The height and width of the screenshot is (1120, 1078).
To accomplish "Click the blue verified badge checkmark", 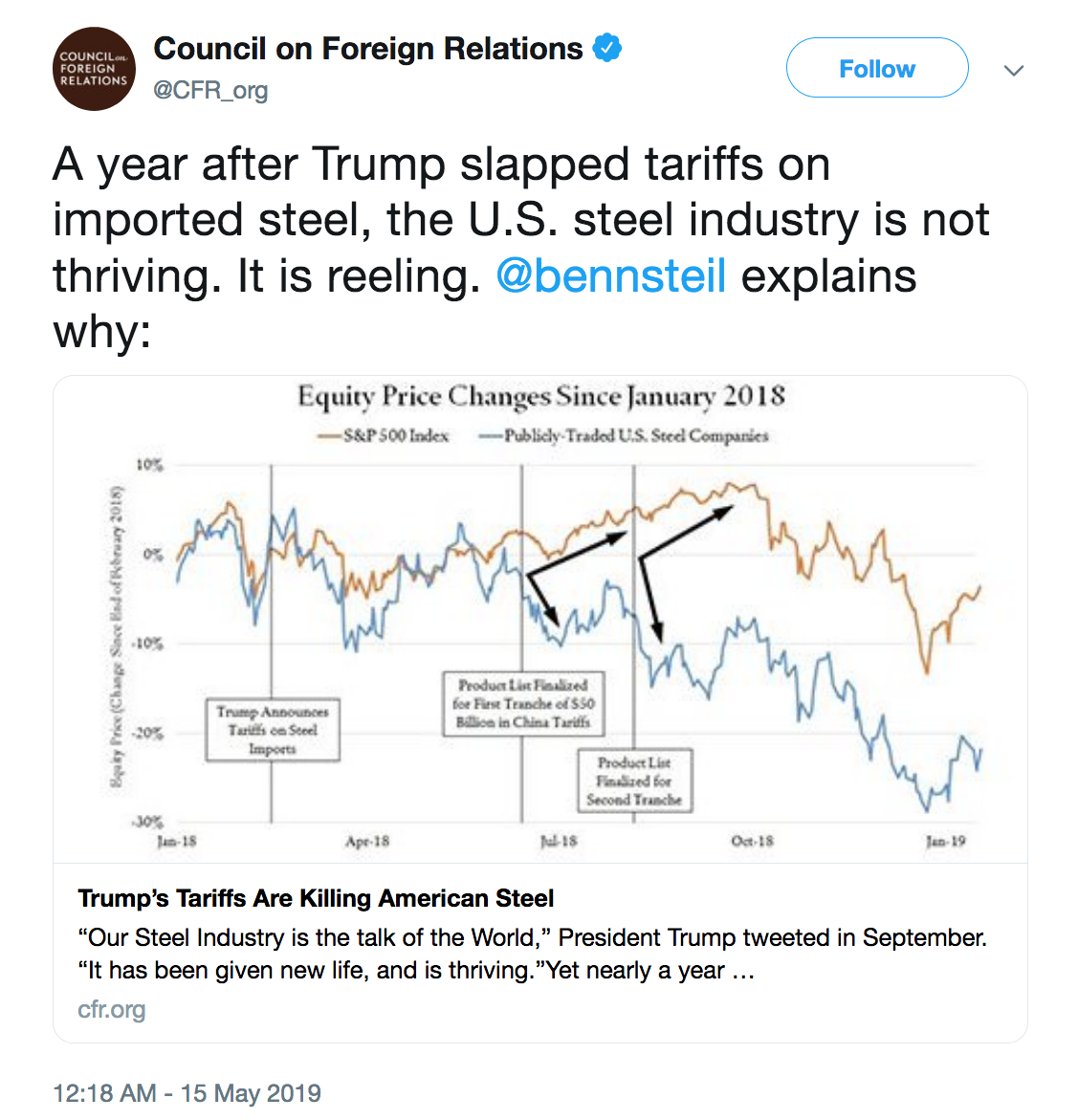I will (x=607, y=47).
